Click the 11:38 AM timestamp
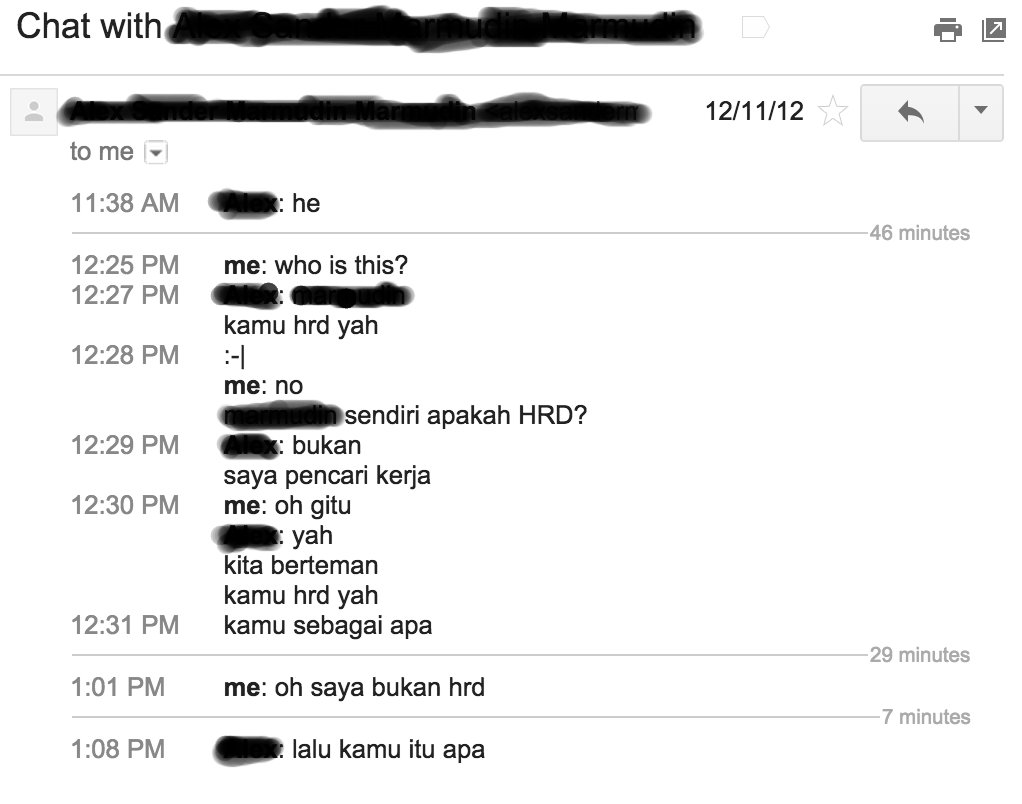Image resolution: width=1022 pixels, height=804 pixels. tap(125, 203)
